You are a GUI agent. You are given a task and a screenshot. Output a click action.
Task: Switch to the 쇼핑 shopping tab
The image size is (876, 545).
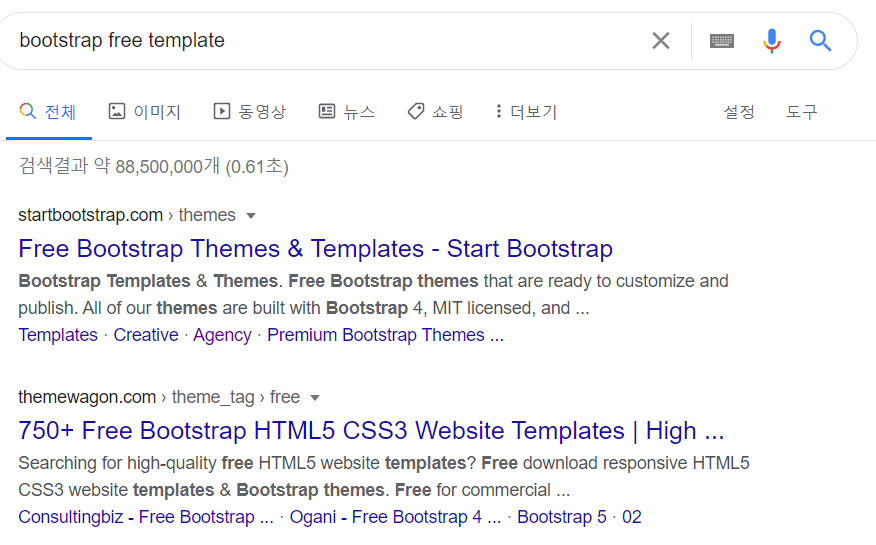(436, 112)
